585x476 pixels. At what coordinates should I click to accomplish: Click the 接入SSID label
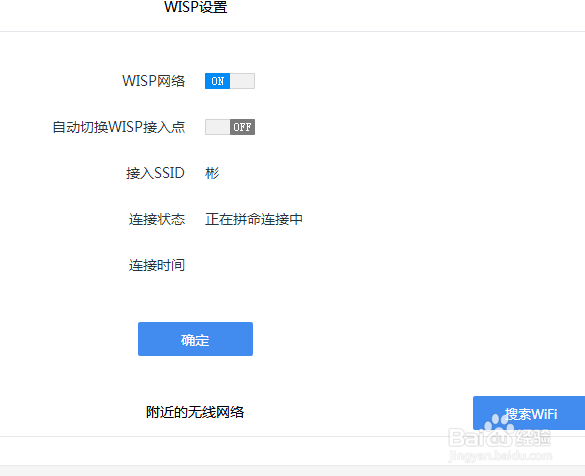(155, 173)
